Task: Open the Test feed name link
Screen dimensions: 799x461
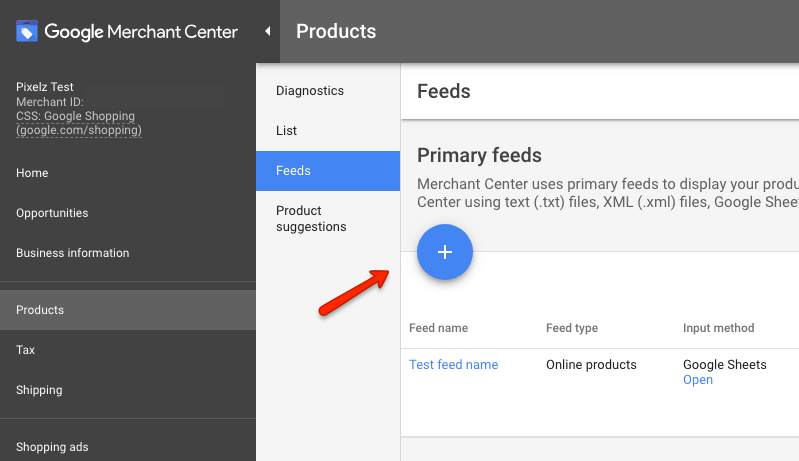Action: click(x=453, y=365)
